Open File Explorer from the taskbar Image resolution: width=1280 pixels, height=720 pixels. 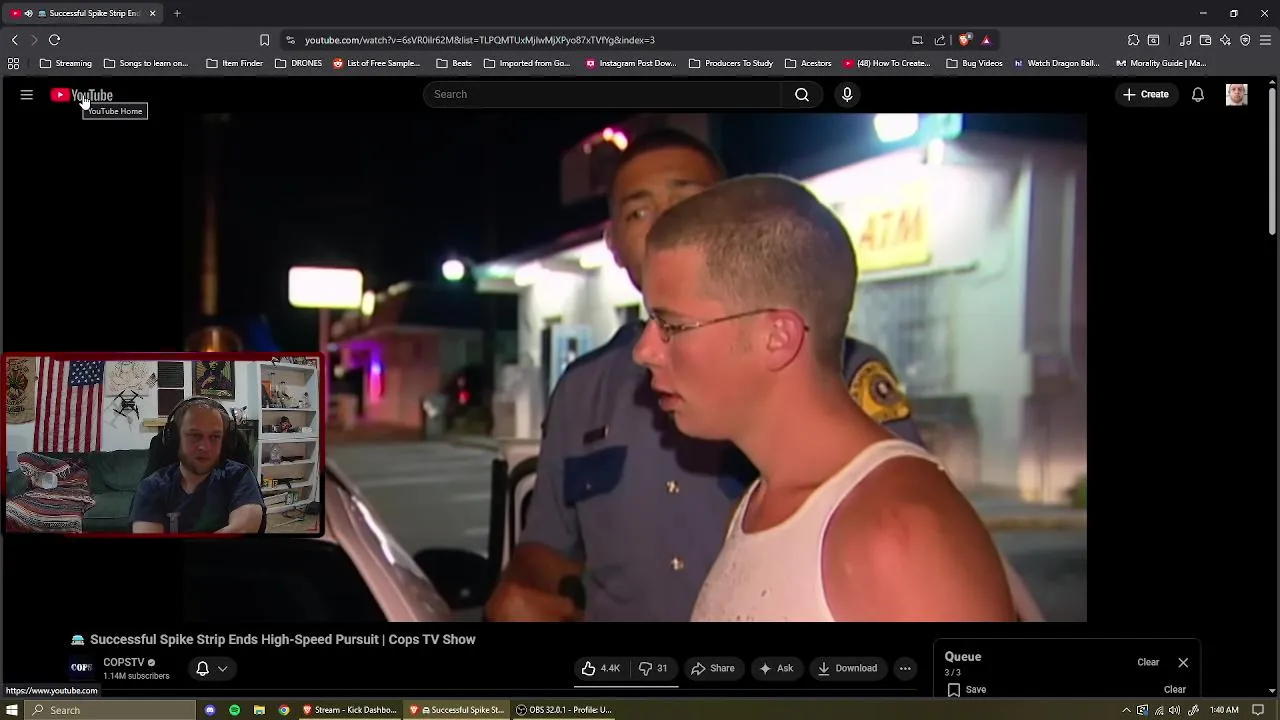click(259, 710)
